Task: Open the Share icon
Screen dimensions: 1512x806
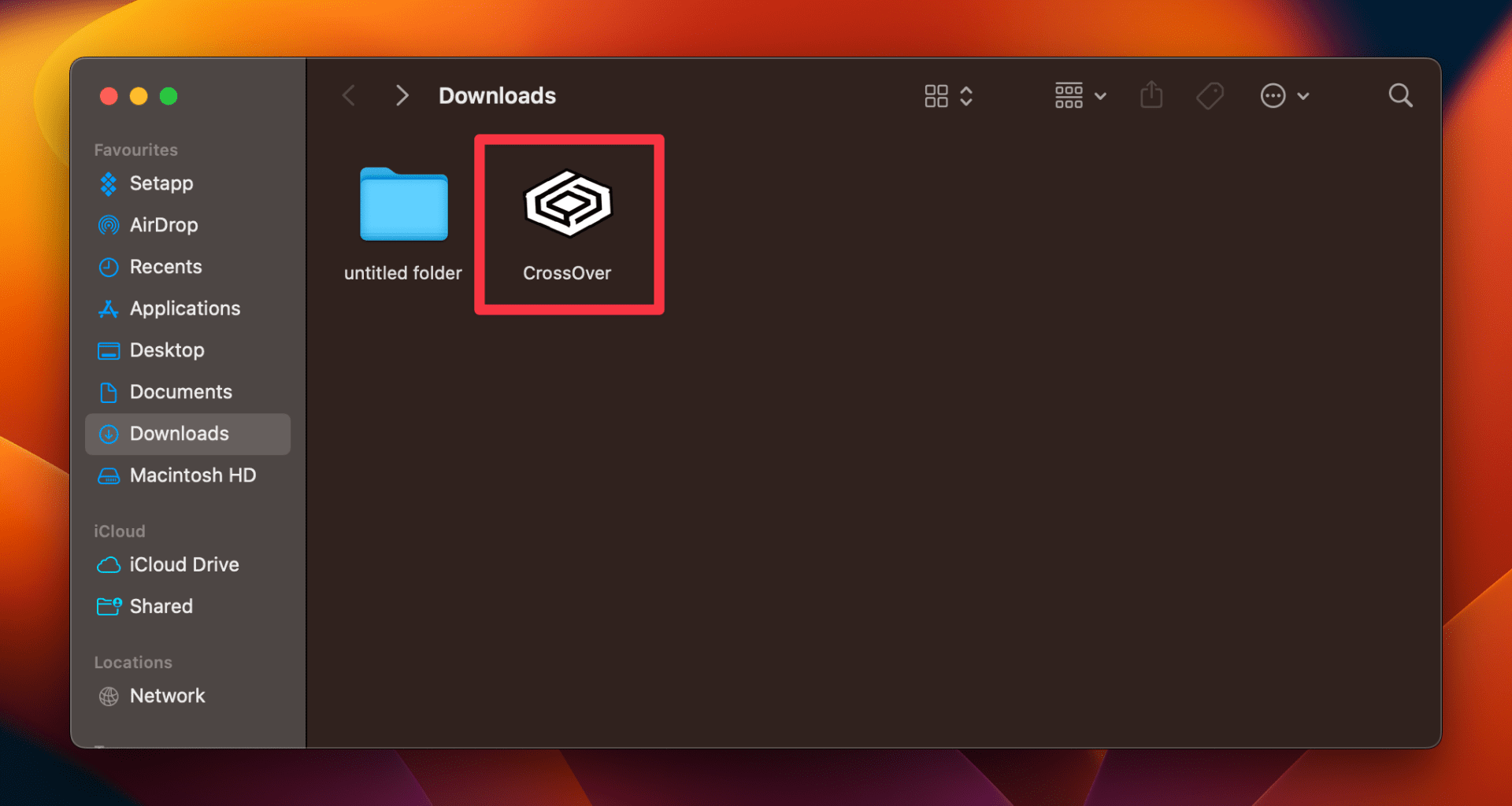Action: 1151,95
